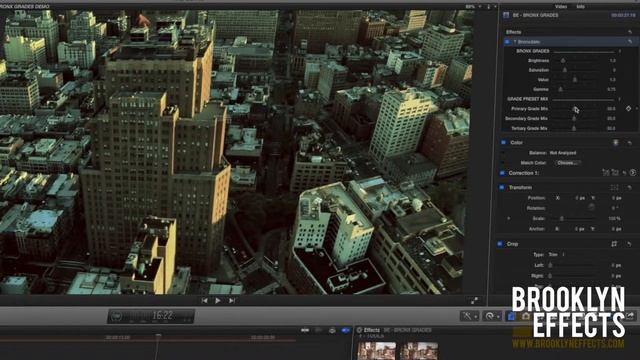This screenshot has width=640, height=360.
Task: Toggle the audio skimming icon above the timeline
Action: [318, 330]
